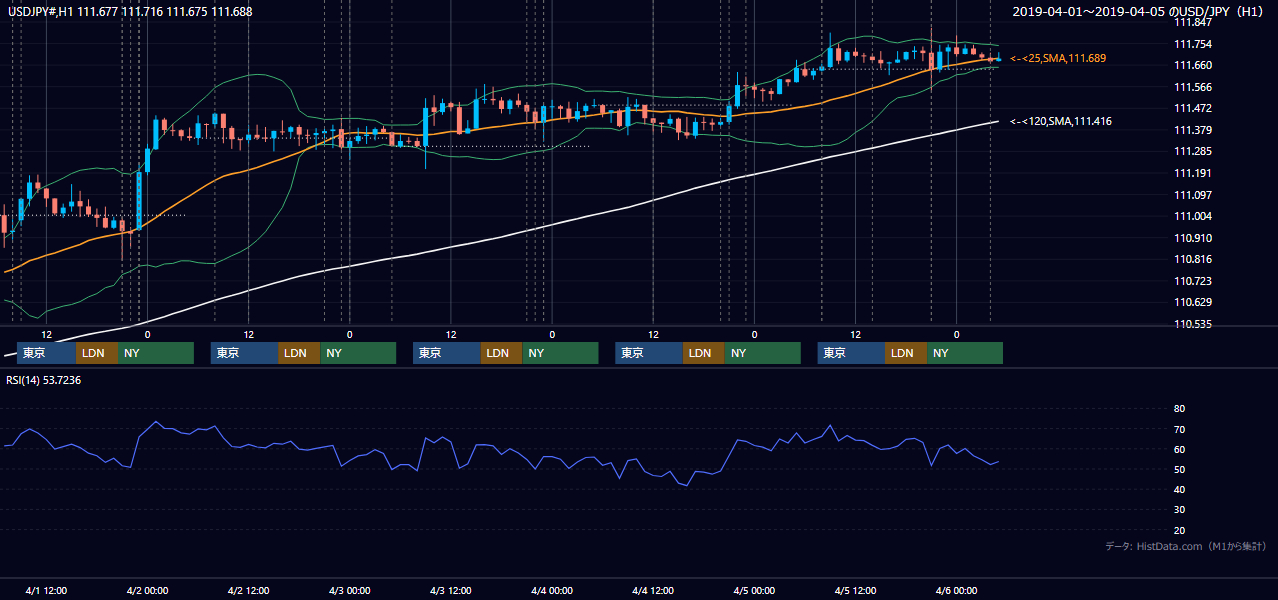The height and width of the screenshot is (600, 1278).
Task: Click the RSI(14) 53.7236 indicator label
Action: (44, 380)
